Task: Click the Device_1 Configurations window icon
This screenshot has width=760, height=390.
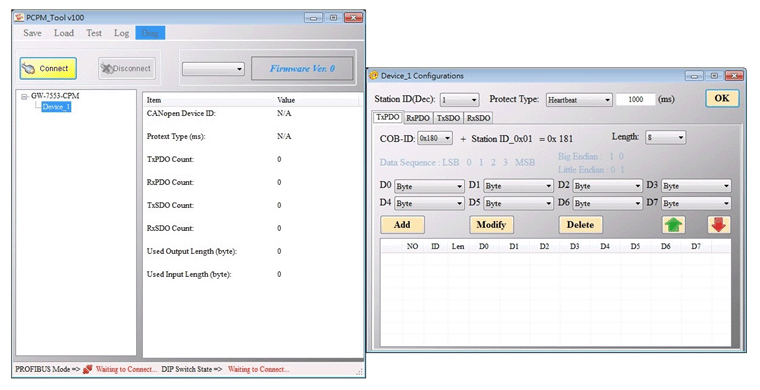Action: (x=374, y=76)
